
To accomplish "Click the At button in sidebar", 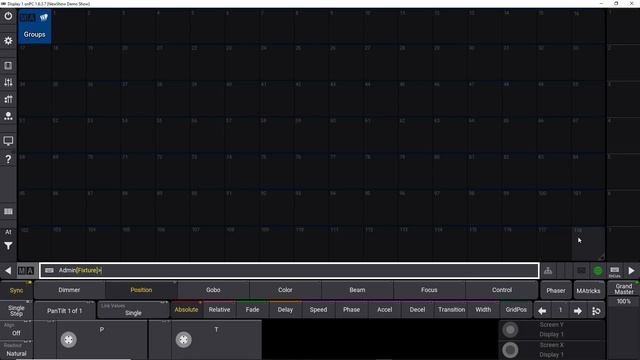I will coord(8,232).
